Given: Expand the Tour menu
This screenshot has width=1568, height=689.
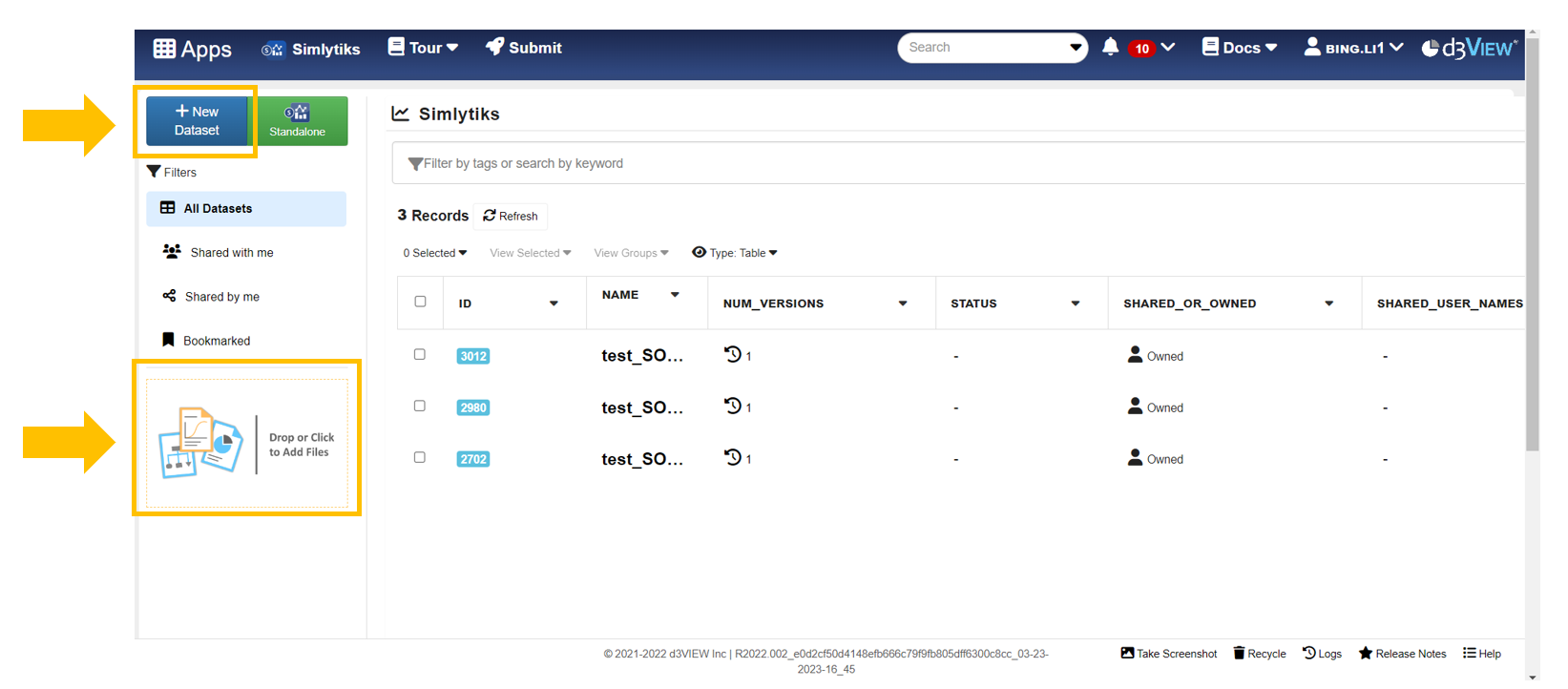Looking at the screenshot, I should coord(423,48).
